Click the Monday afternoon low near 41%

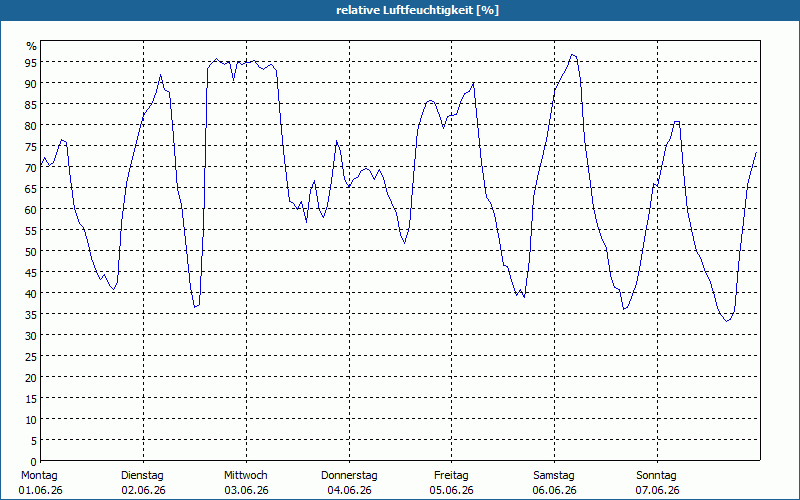click(x=113, y=289)
